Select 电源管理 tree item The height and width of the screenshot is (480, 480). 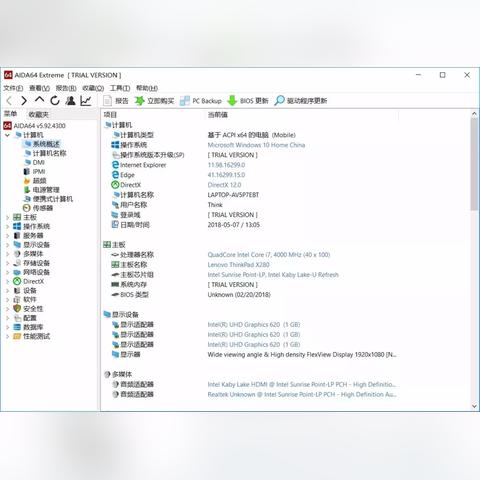pyautogui.click(x=46, y=190)
